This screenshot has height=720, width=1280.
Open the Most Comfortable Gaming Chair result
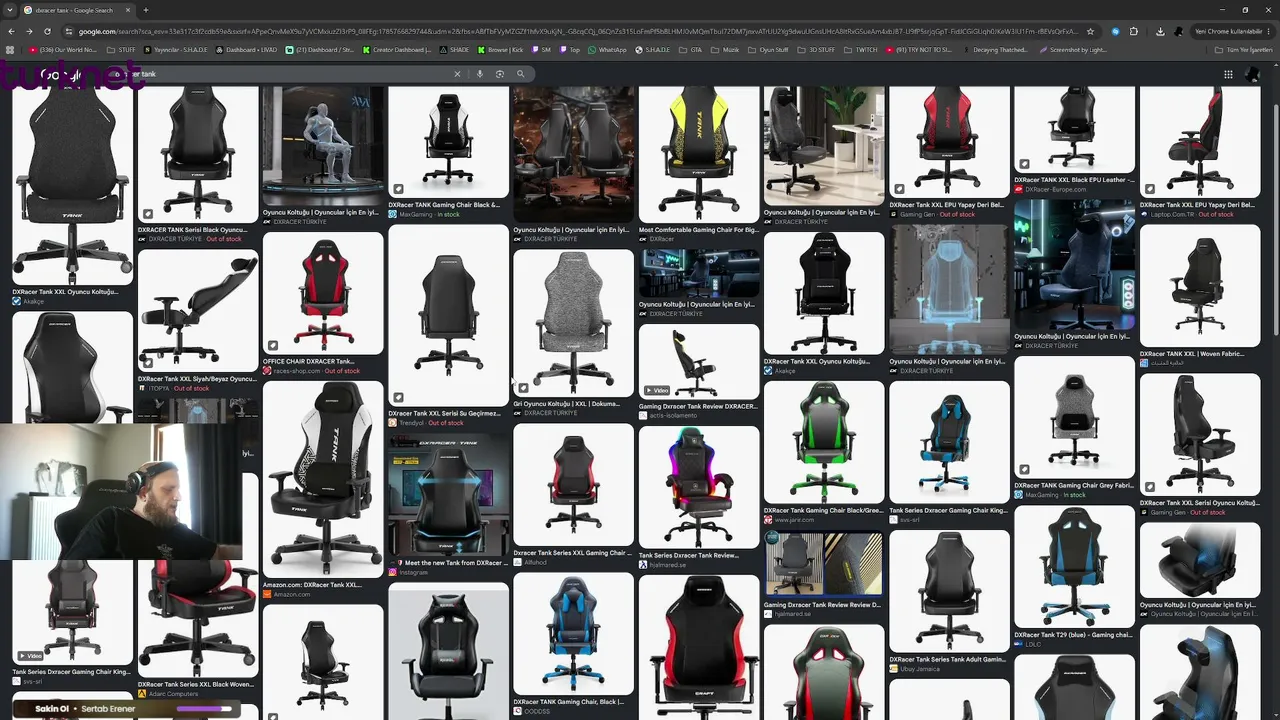(x=699, y=230)
